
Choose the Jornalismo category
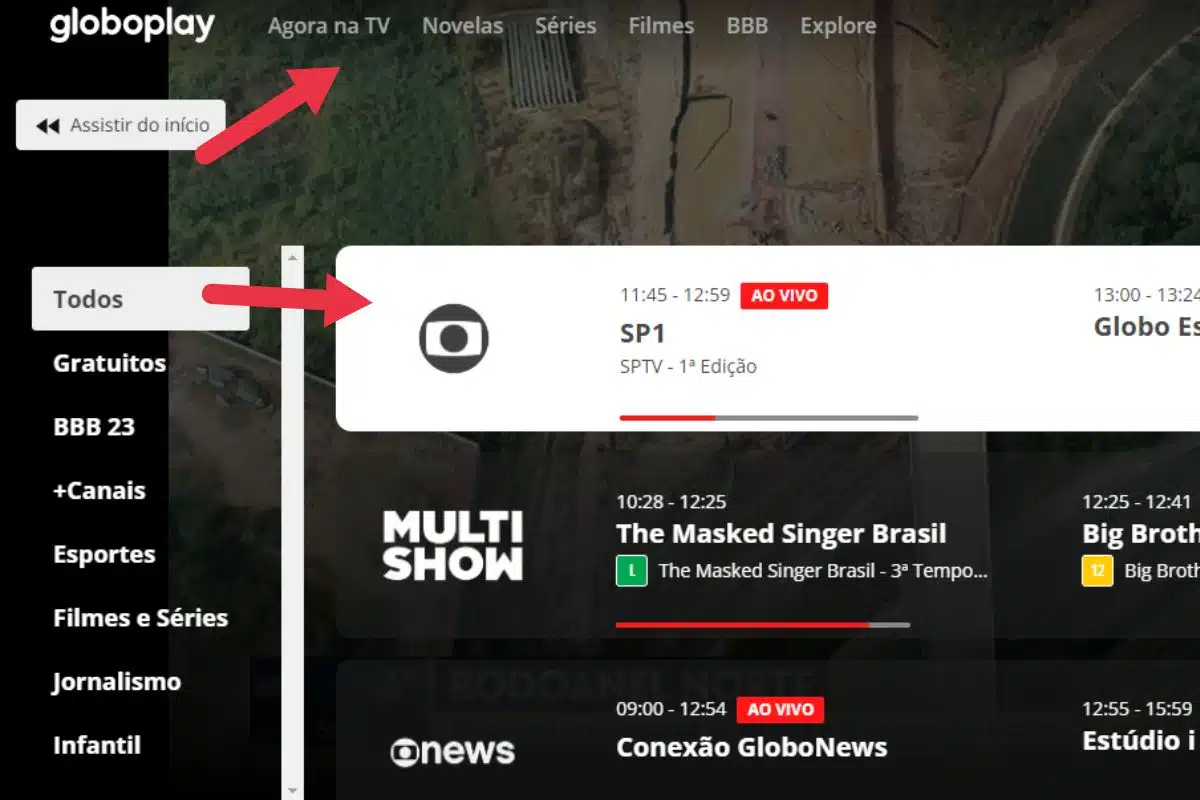click(117, 682)
